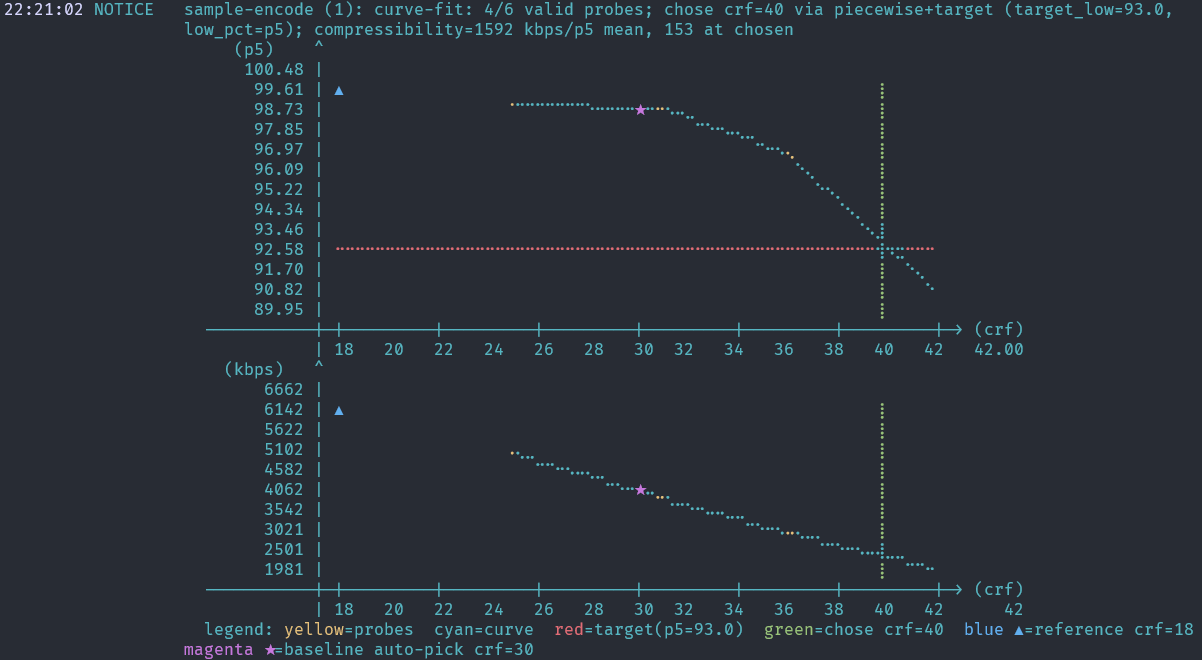Click the 6142 kbps axis value

(x=284, y=410)
